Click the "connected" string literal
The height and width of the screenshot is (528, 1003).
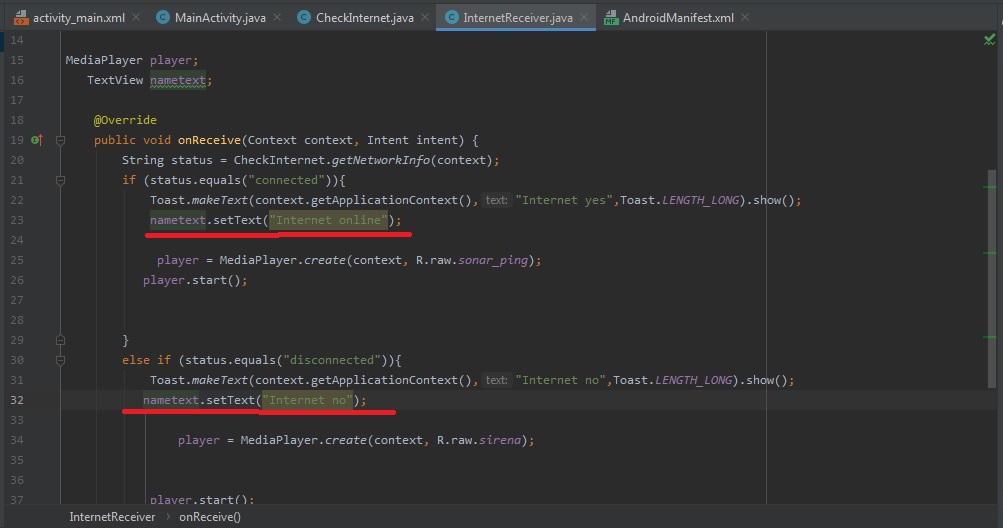287,180
